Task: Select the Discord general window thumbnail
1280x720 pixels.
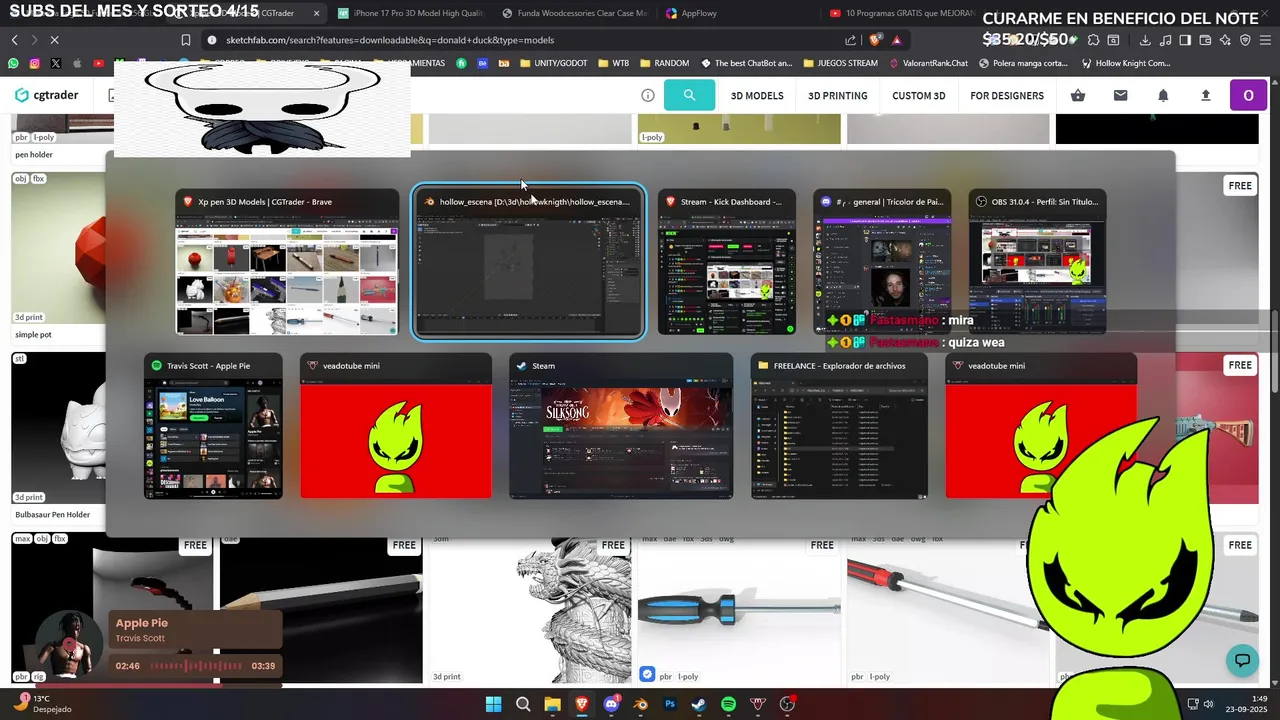Action: tap(882, 262)
